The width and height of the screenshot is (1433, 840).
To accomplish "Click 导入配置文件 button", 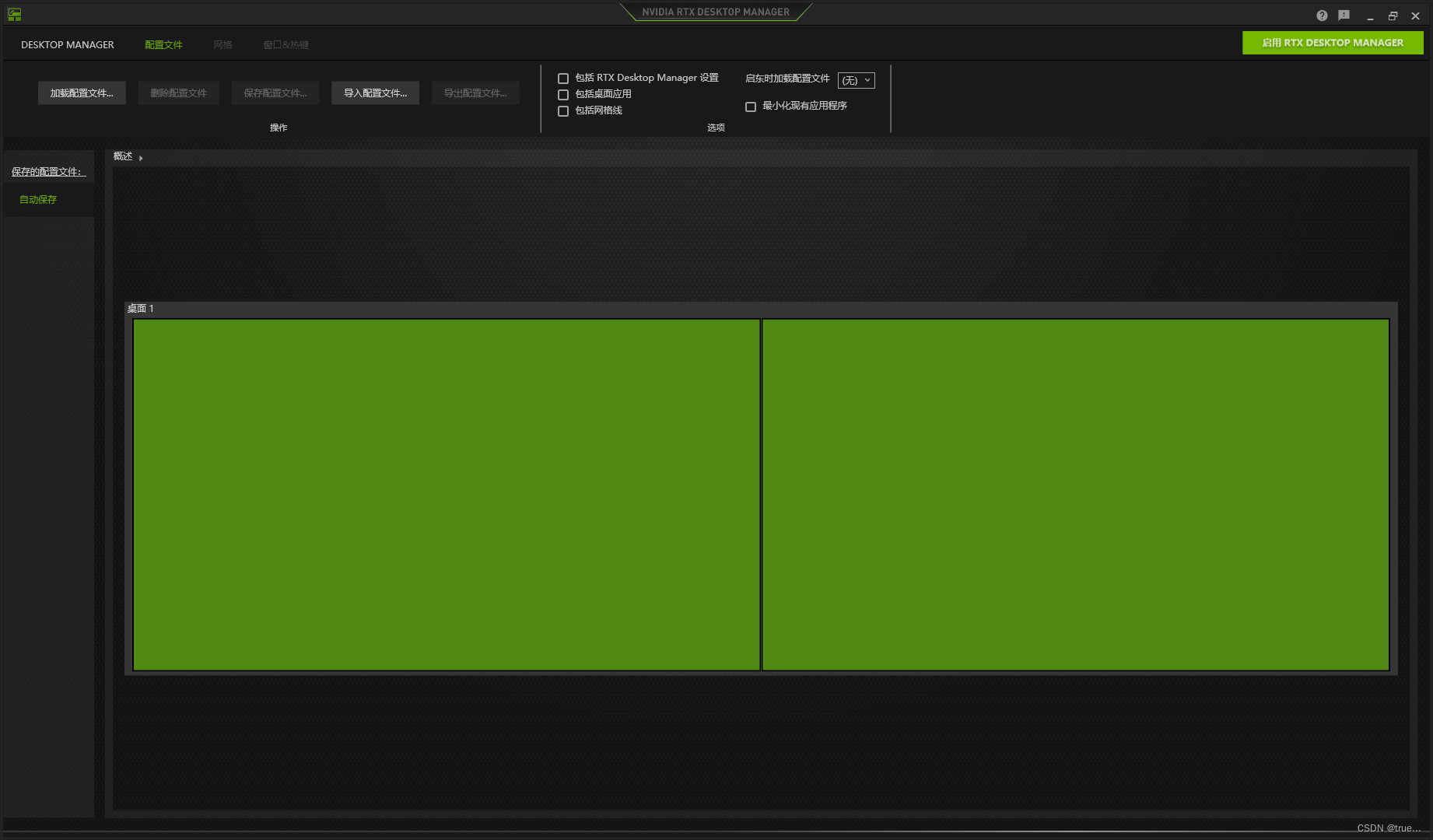I will click(x=375, y=93).
